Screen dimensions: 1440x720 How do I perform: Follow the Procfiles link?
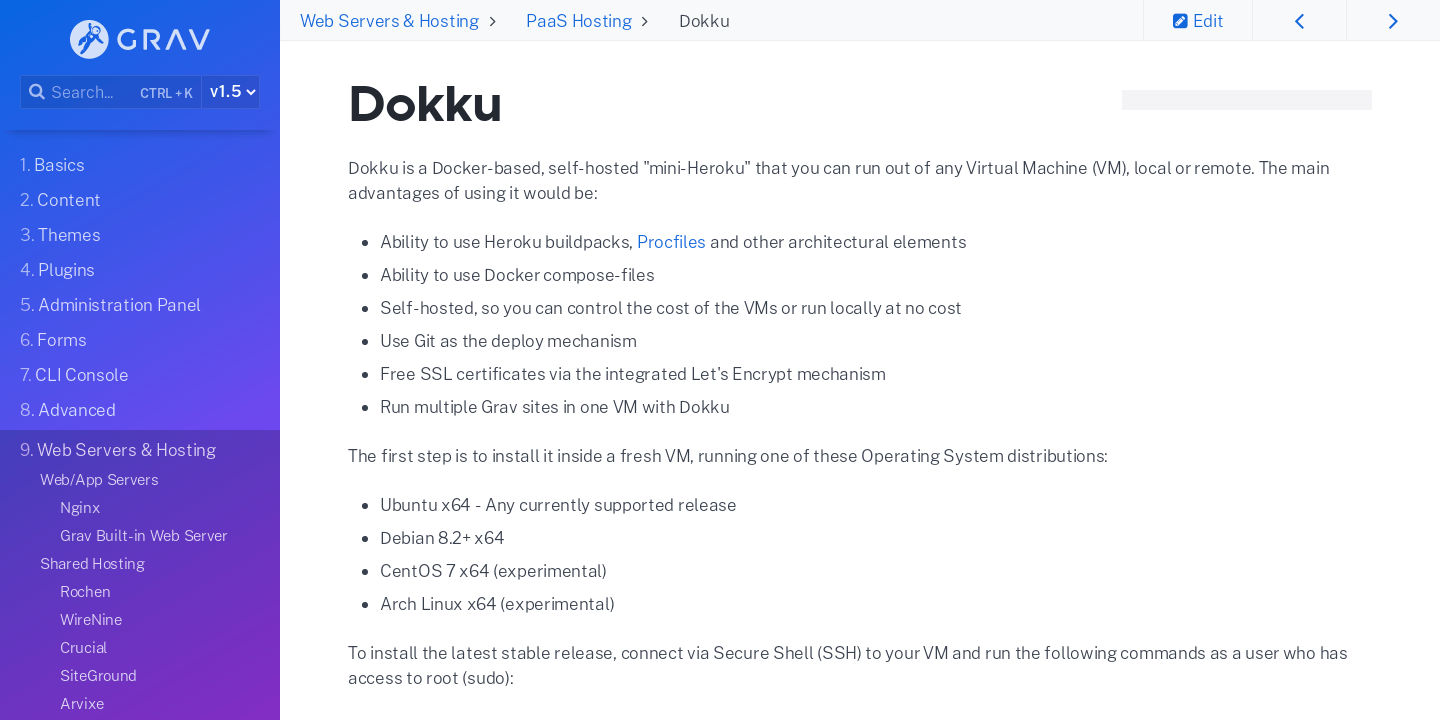671,242
